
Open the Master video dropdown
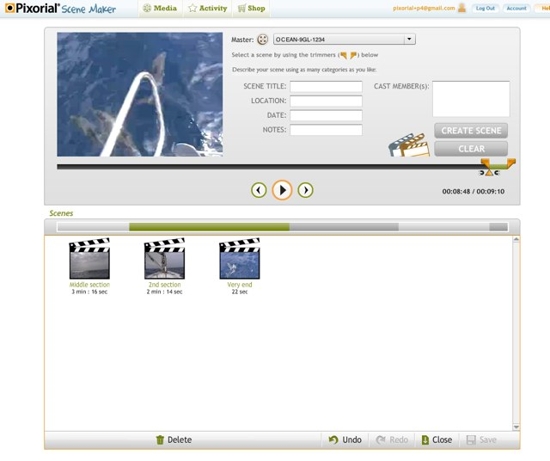pos(409,39)
